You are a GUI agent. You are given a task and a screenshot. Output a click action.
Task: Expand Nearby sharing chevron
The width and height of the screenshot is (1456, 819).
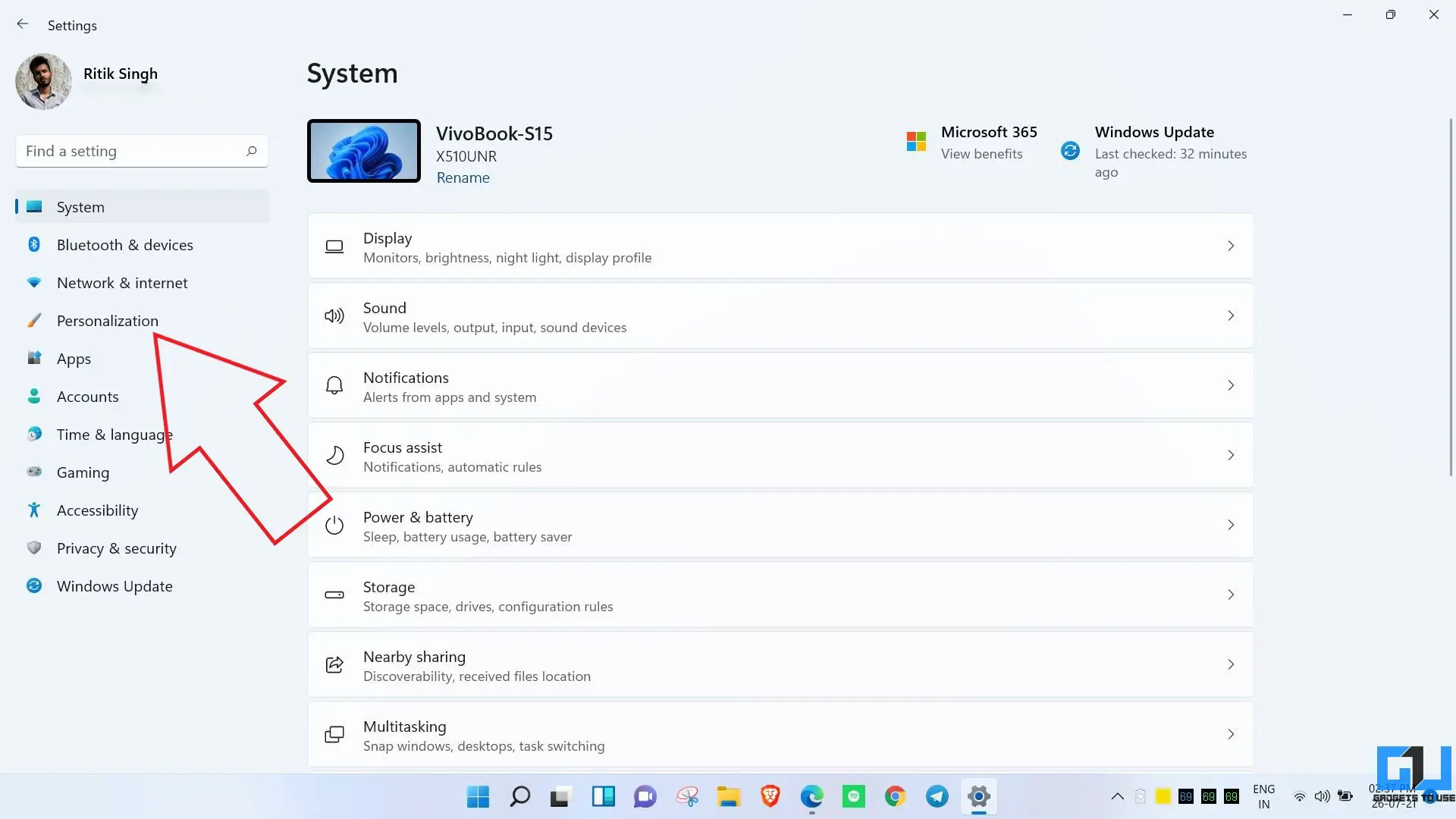tap(1231, 664)
